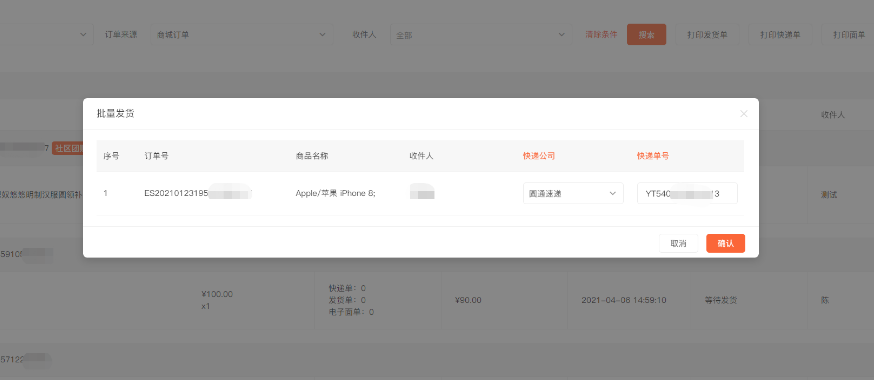The height and width of the screenshot is (380, 874).
Task: Open the 收件人 dropdown showing 全部
Action: [x=481, y=35]
